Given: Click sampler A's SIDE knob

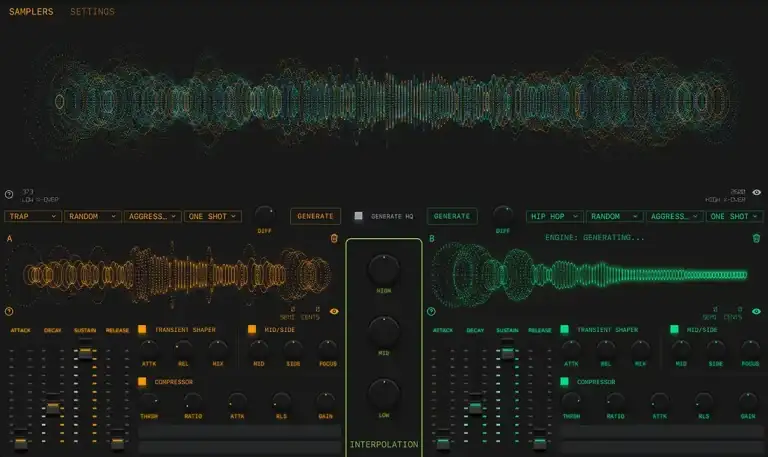Looking at the screenshot, I should pyautogui.click(x=293, y=349).
